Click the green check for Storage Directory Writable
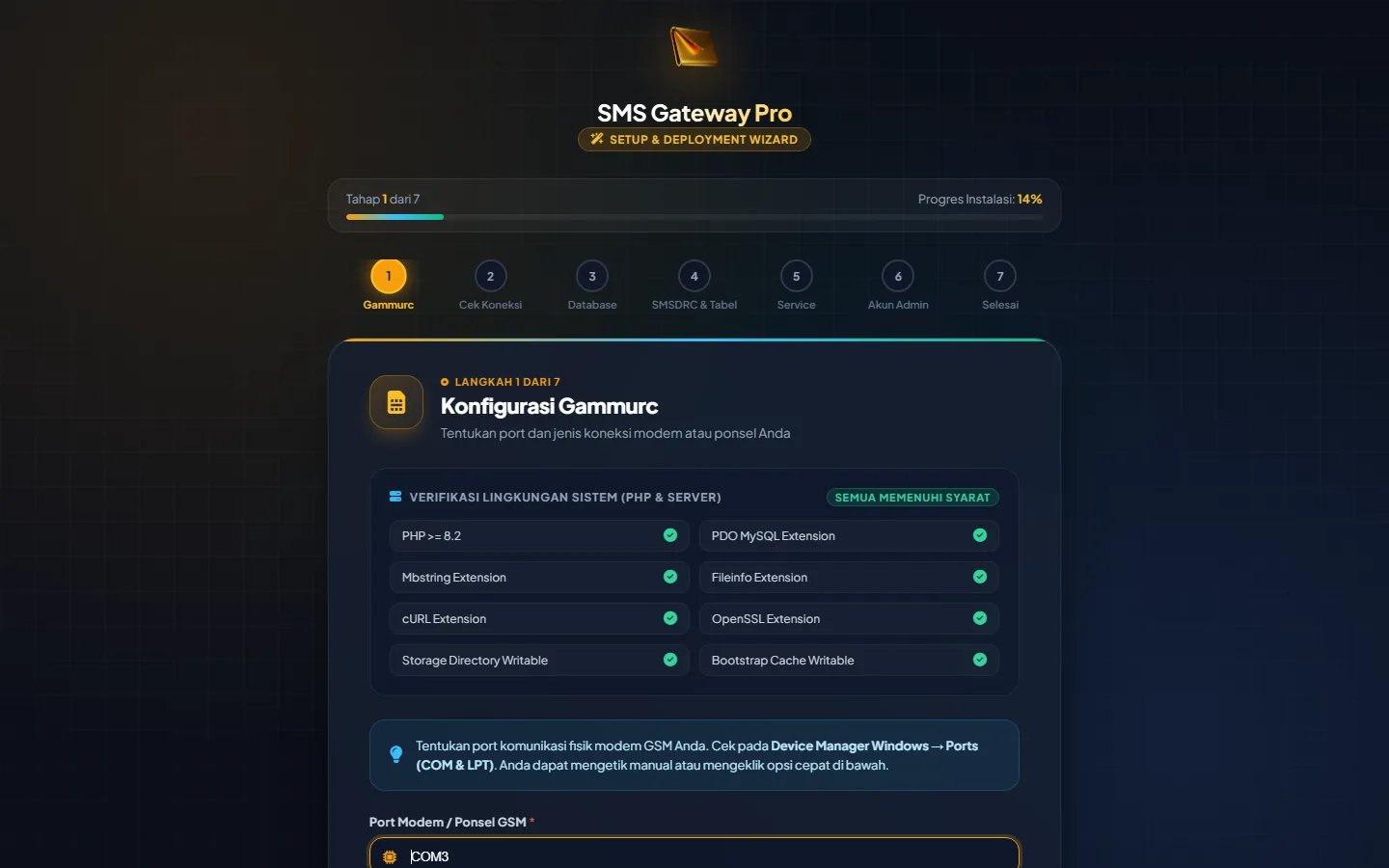Viewport: 1389px width, 868px height. [x=670, y=660]
